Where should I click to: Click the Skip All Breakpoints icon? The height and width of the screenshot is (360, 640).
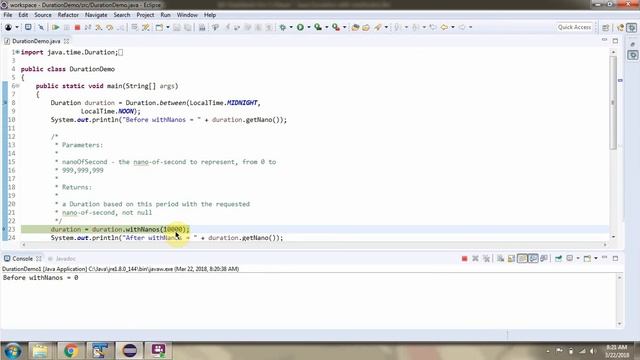(41, 27)
